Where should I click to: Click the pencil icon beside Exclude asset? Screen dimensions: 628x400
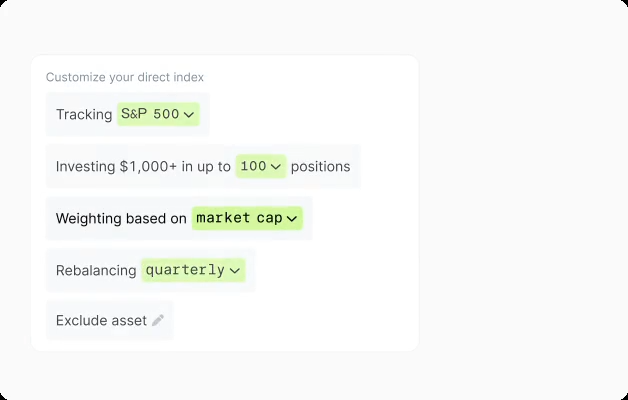pos(158,321)
